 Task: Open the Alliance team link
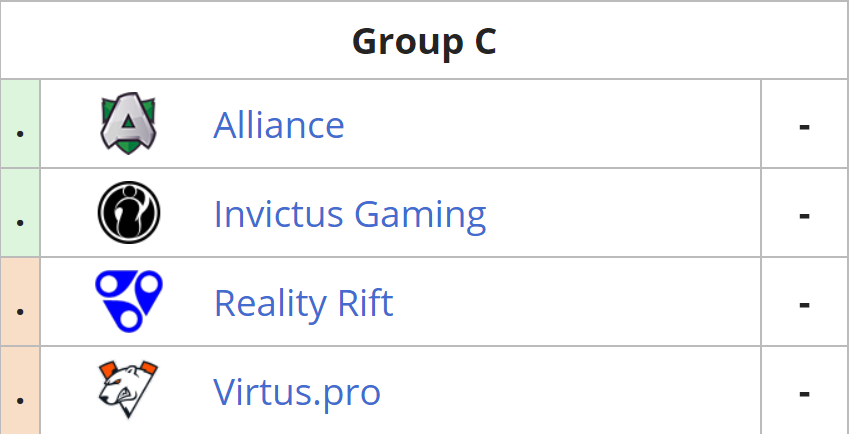(x=279, y=125)
